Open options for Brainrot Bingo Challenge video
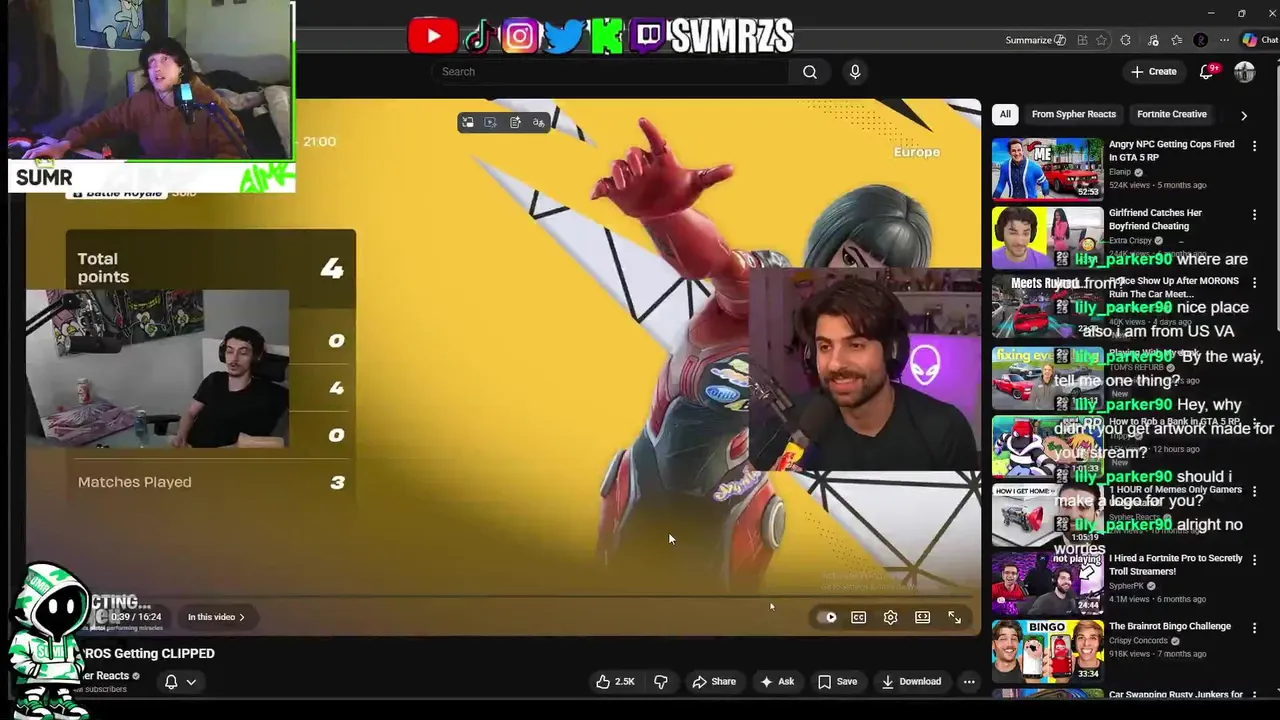This screenshot has height=720, width=1280. (x=1254, y=628)
